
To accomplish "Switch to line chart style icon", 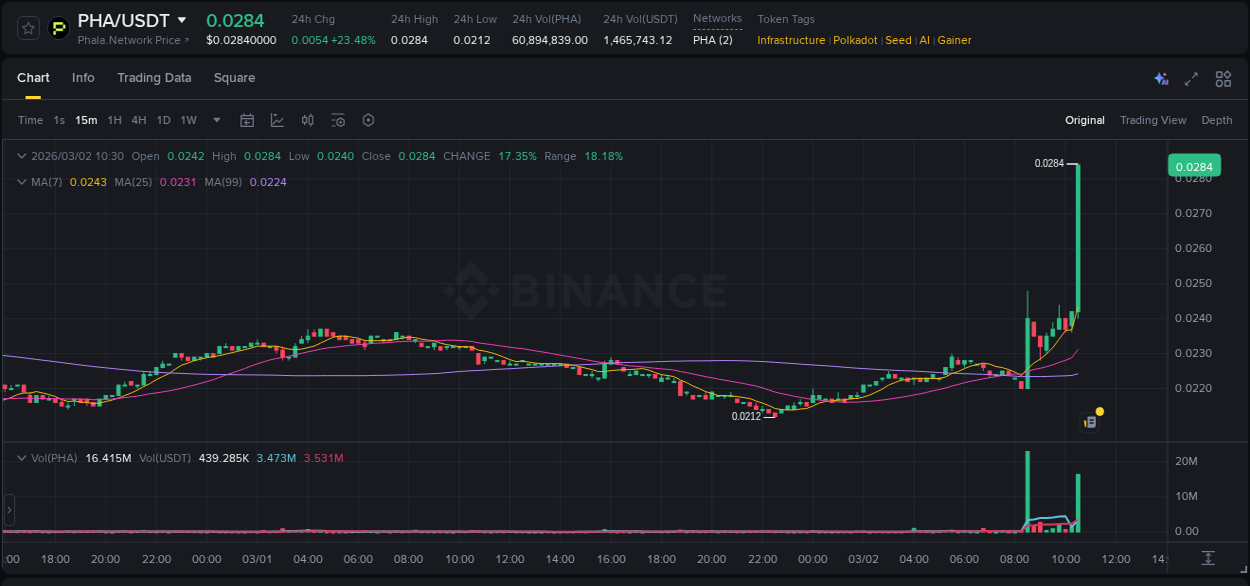I will pos(277,120).
